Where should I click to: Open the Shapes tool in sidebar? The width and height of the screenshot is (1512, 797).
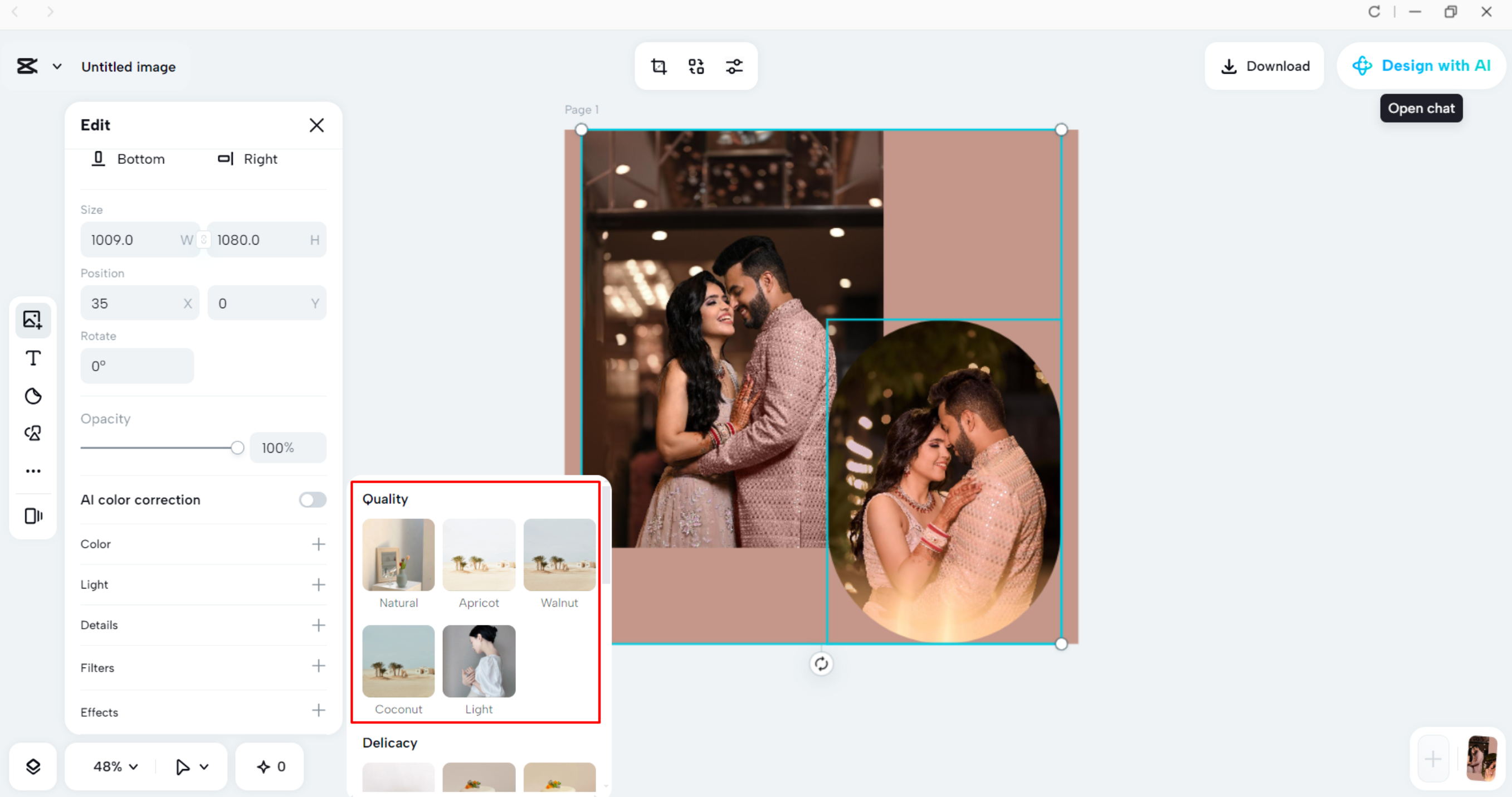(x=33, y=433)
